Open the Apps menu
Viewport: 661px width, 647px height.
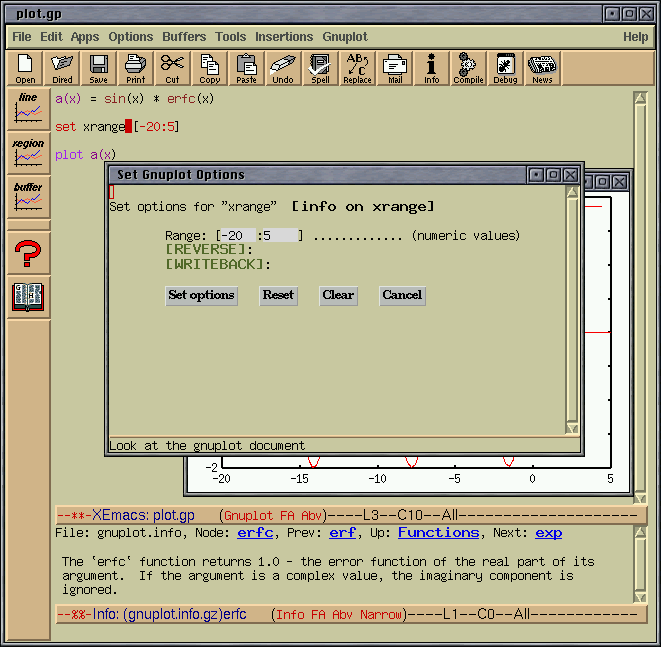point(85,37)
